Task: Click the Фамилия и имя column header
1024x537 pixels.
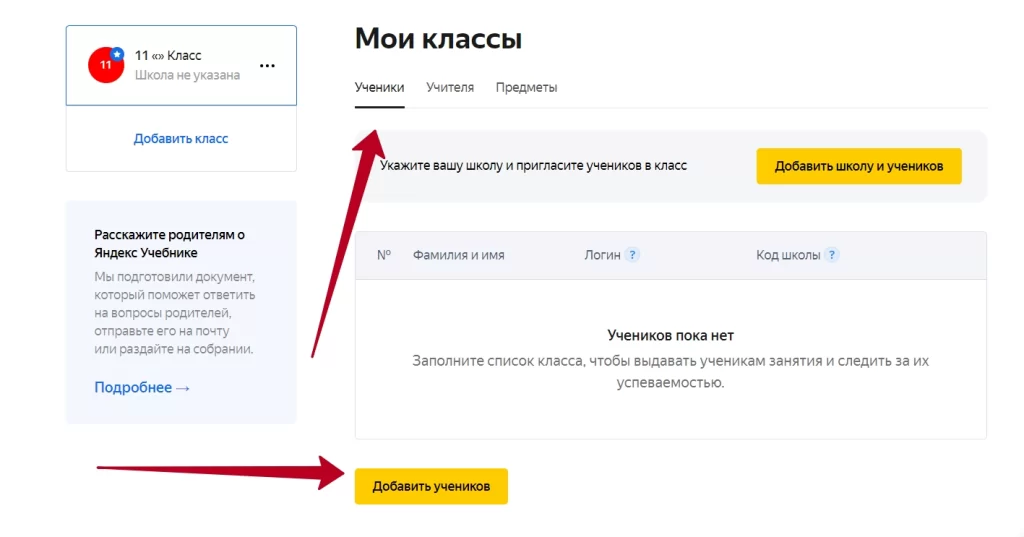Action: pos(458,255)
